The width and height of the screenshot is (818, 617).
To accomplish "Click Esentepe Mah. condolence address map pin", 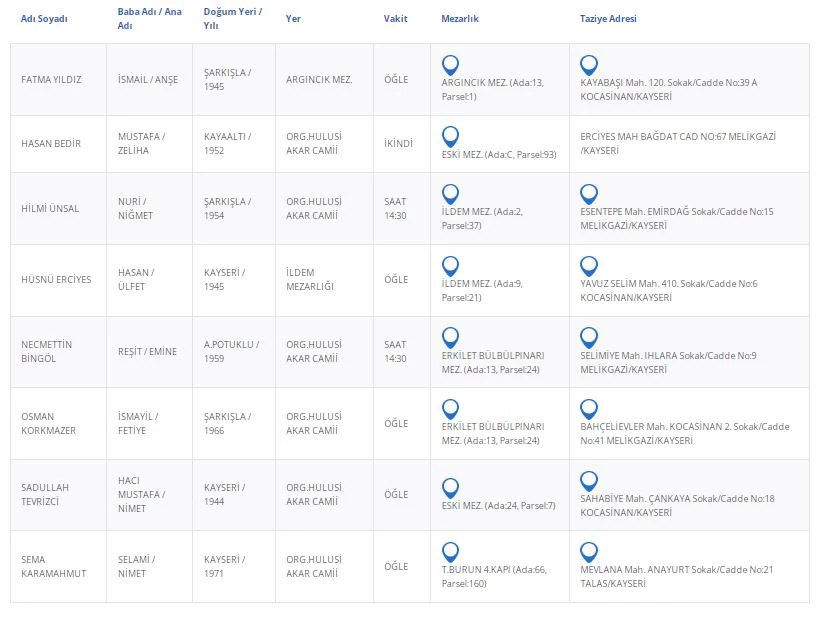I will [x=589, y=193].
